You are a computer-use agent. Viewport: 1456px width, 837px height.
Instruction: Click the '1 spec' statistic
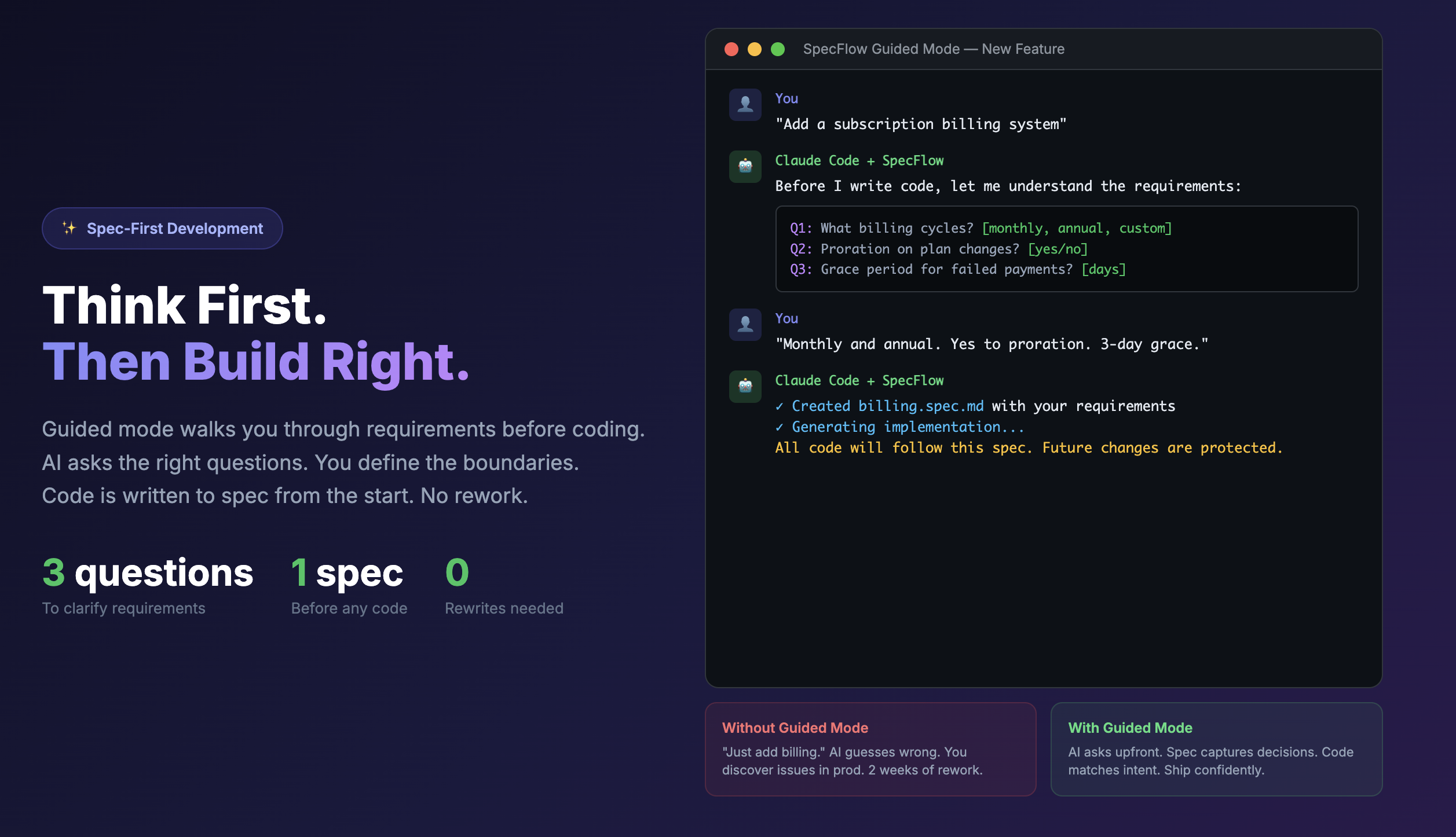tap(347, 573)
